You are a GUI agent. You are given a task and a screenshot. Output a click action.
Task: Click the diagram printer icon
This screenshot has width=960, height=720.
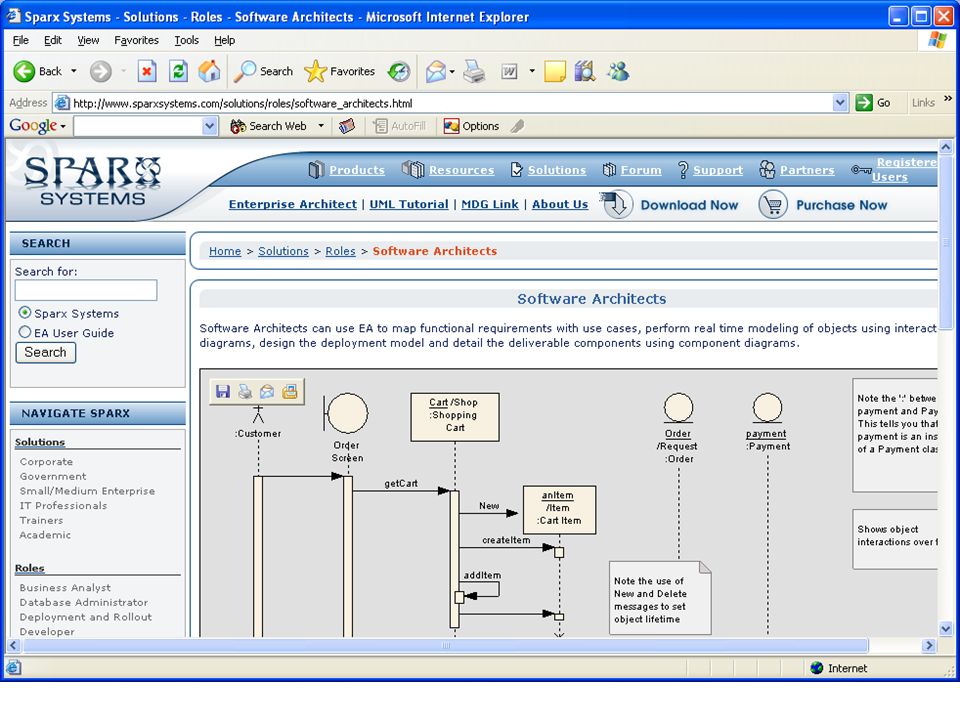[245, 392]
